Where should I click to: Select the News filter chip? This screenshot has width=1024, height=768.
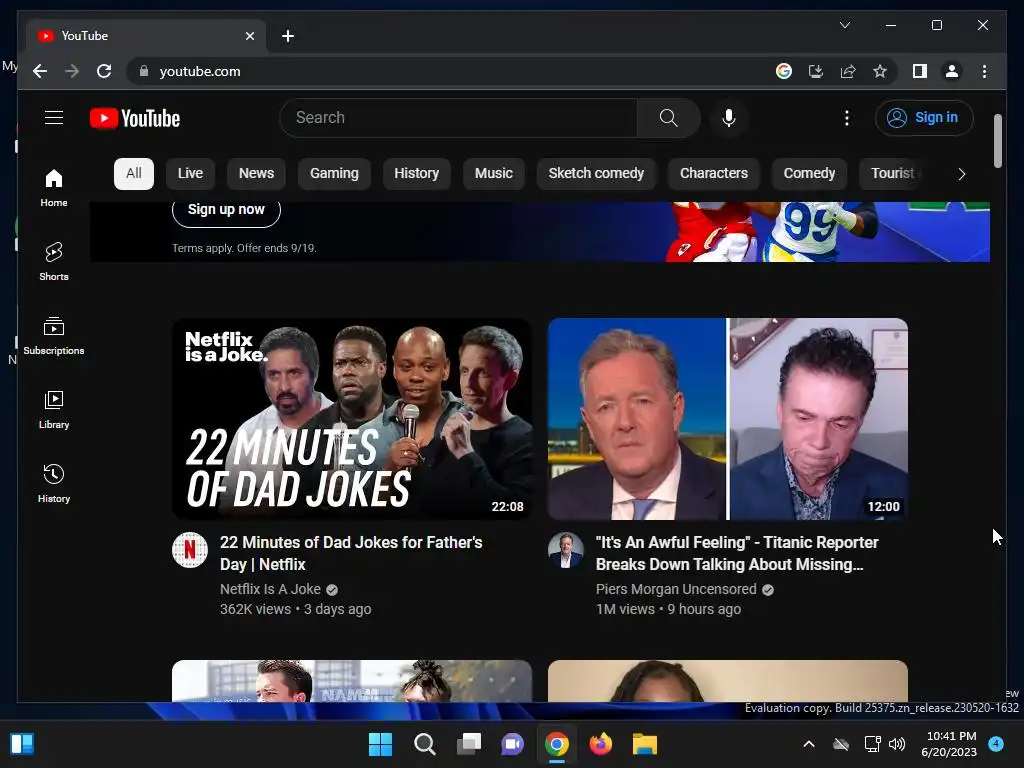[256, 174]
